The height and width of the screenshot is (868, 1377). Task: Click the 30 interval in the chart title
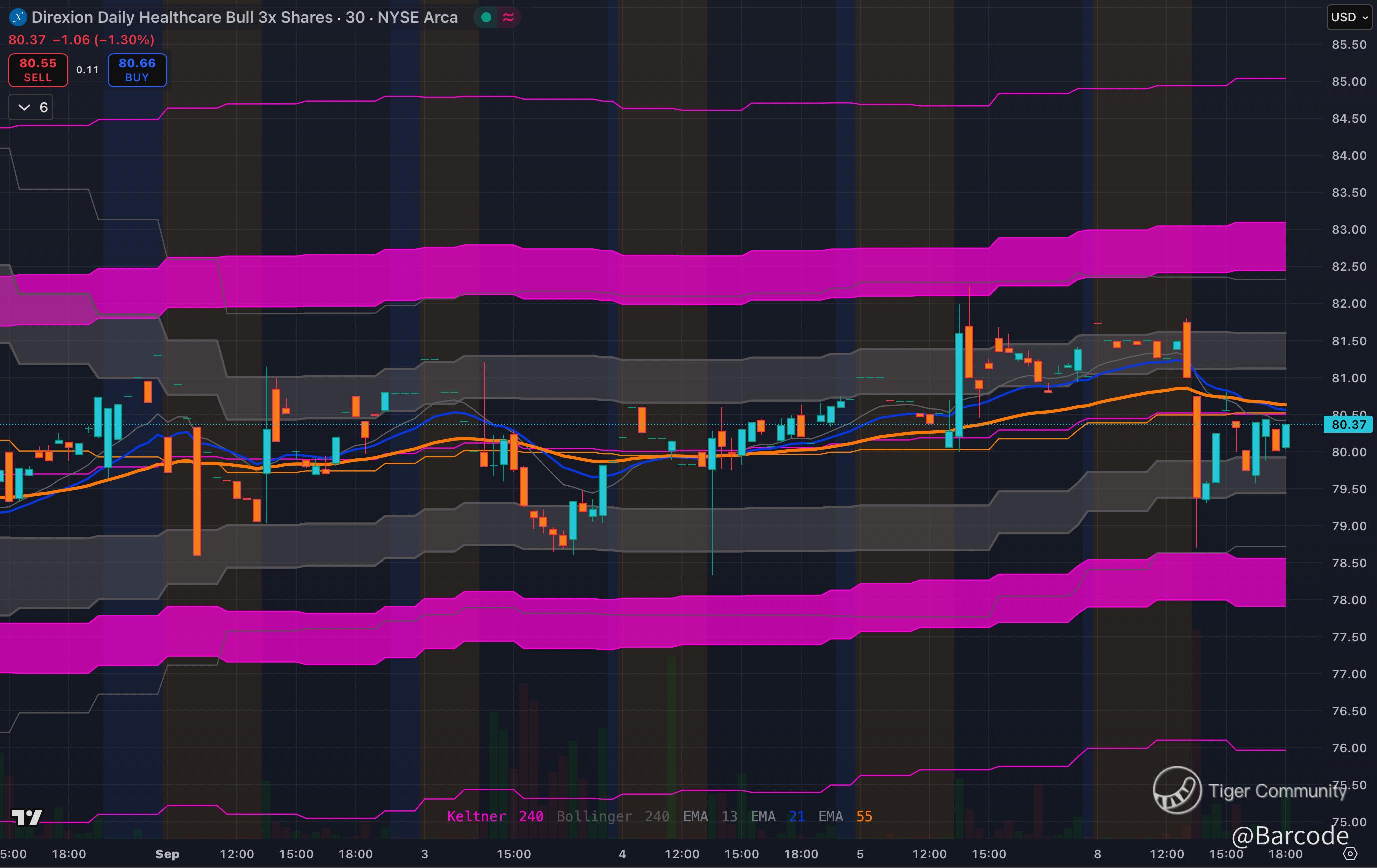coord(355,17)
